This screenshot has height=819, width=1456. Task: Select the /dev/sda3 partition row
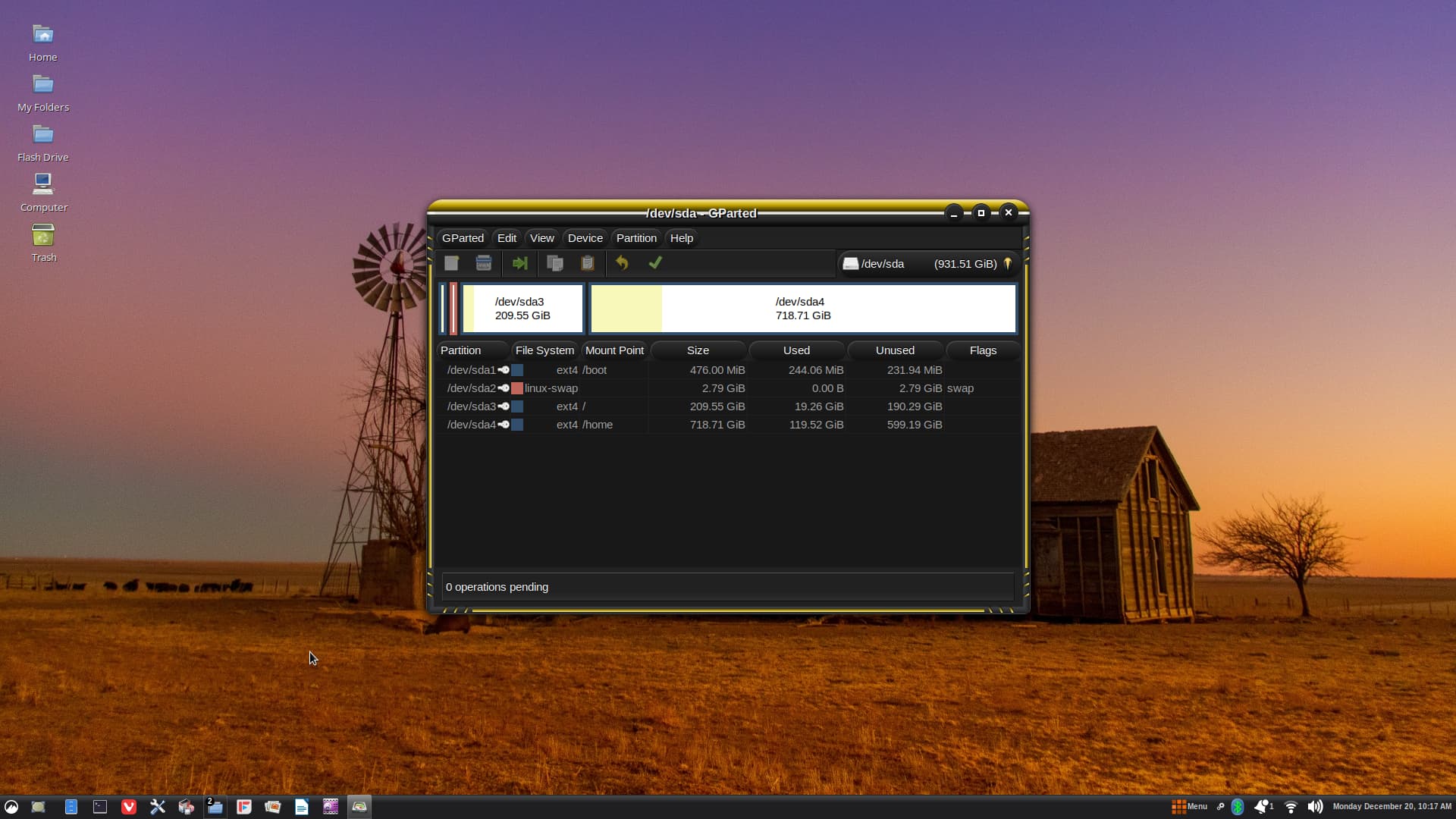pyautogui.click(x=728, y=406)
